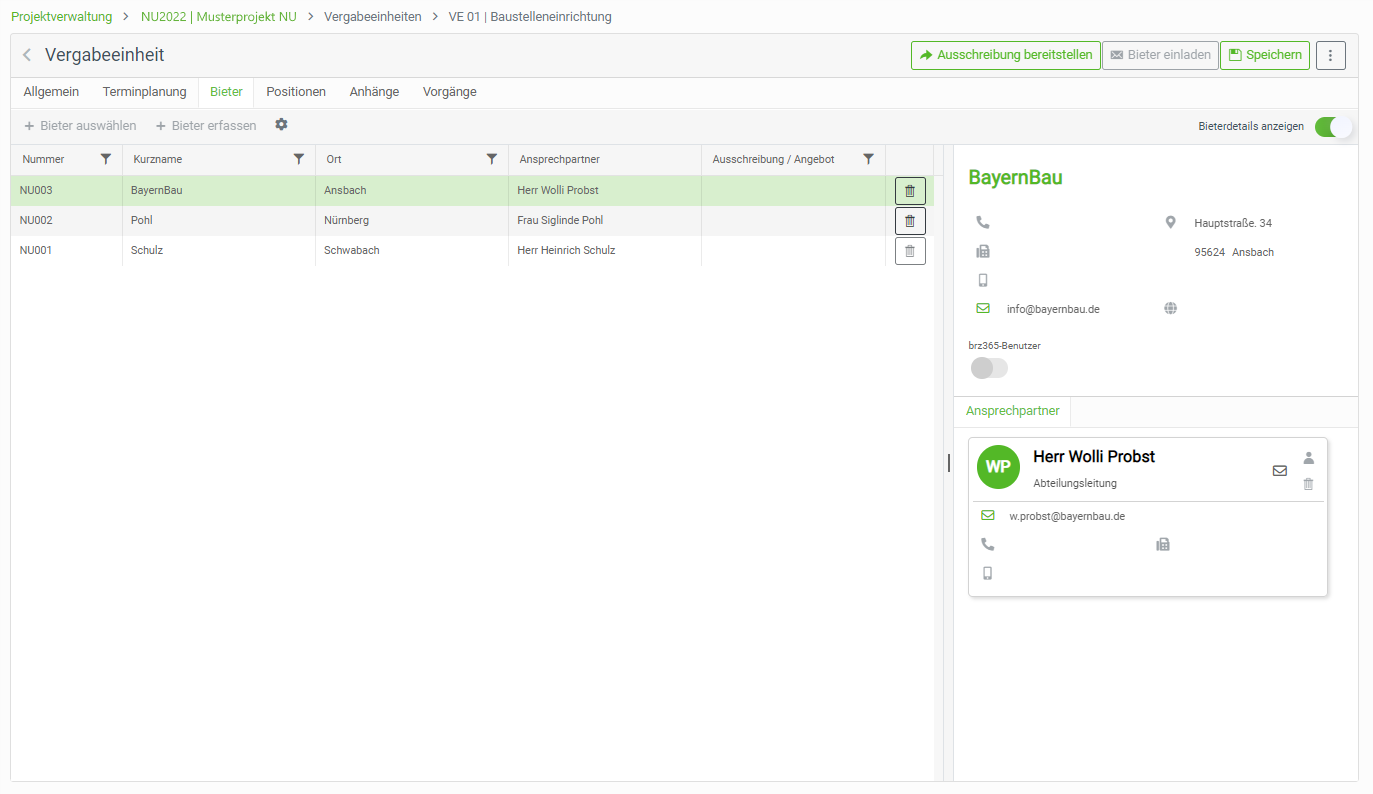The image size is (1373, 794).
Task: Send mail via envelope icon on Wolli Probst card
Action: coord(1280,470)
